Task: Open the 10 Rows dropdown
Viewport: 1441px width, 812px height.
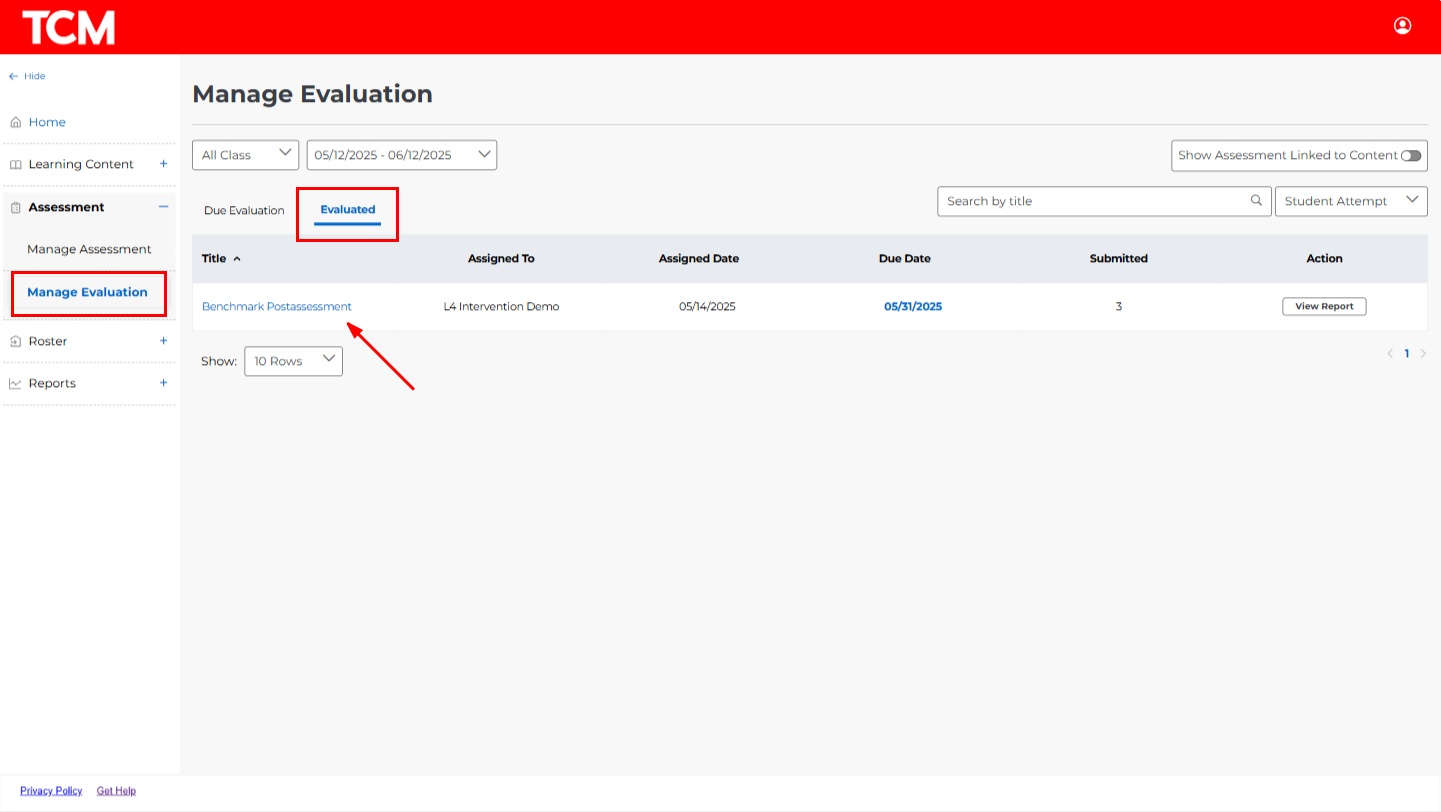Action: (x=293, y=361)
